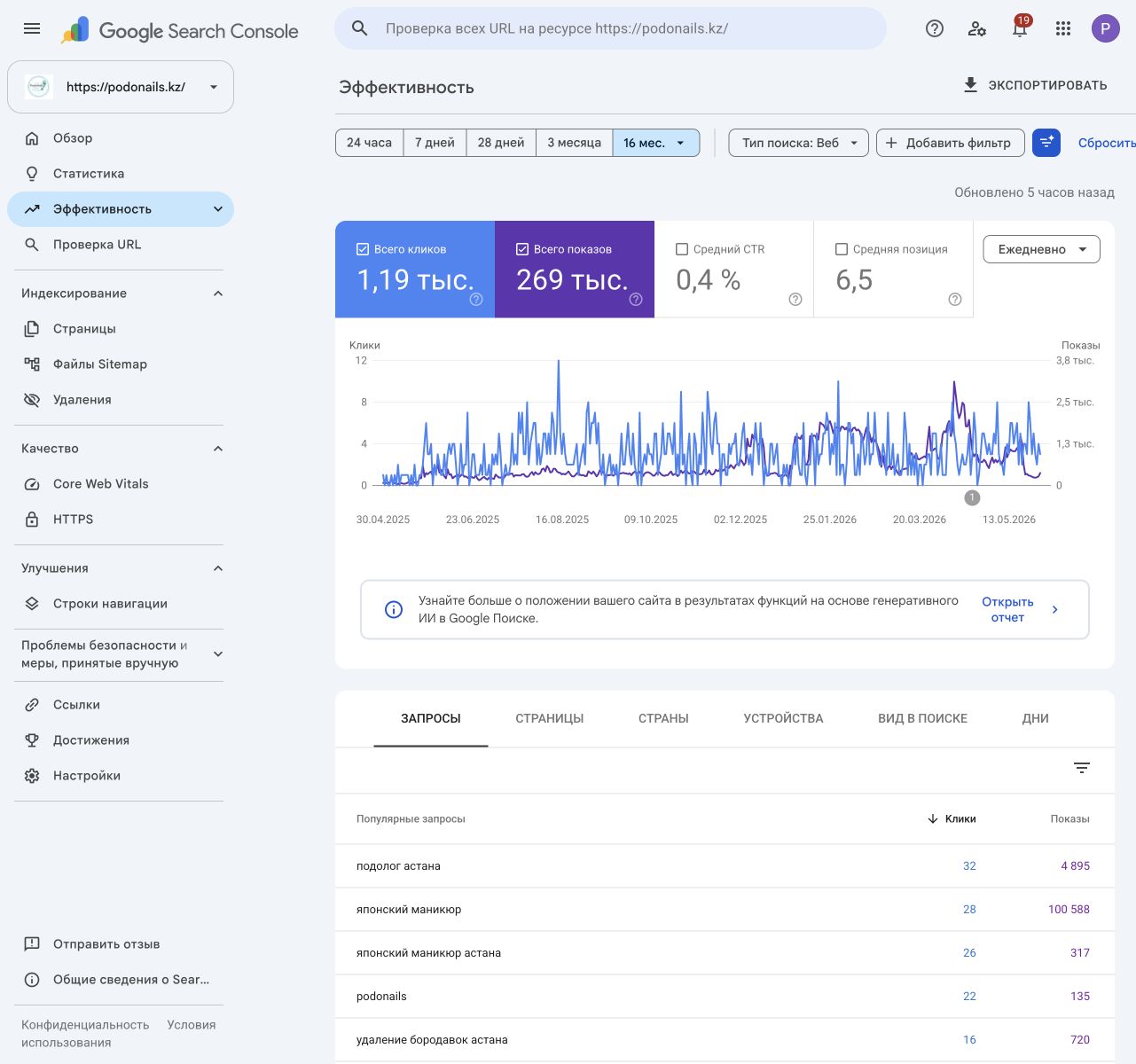Image resolution: width=1136 pixels, height=1064 pixels.
Task: Click the chart annotation marker numbered 1
Action: pyautogui.click(x=972, y=497)
